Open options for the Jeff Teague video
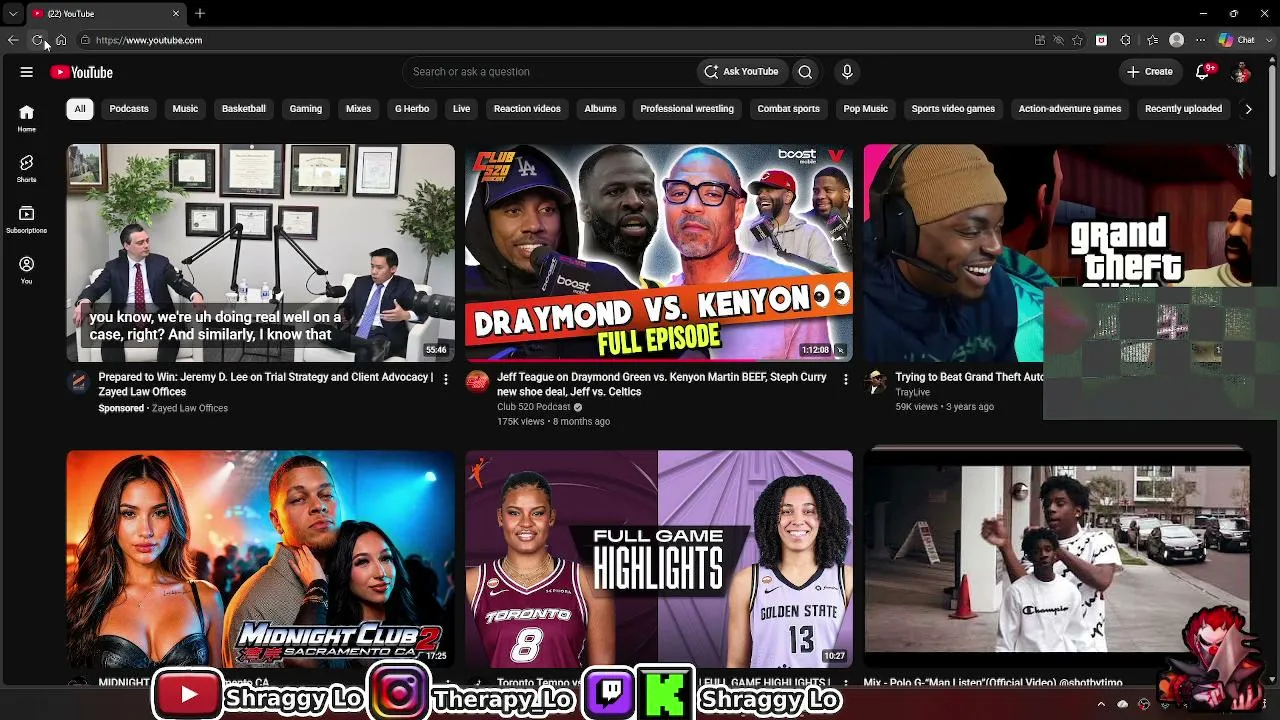The width and height of the screenshot is (1280, 720). coord(845,379)
